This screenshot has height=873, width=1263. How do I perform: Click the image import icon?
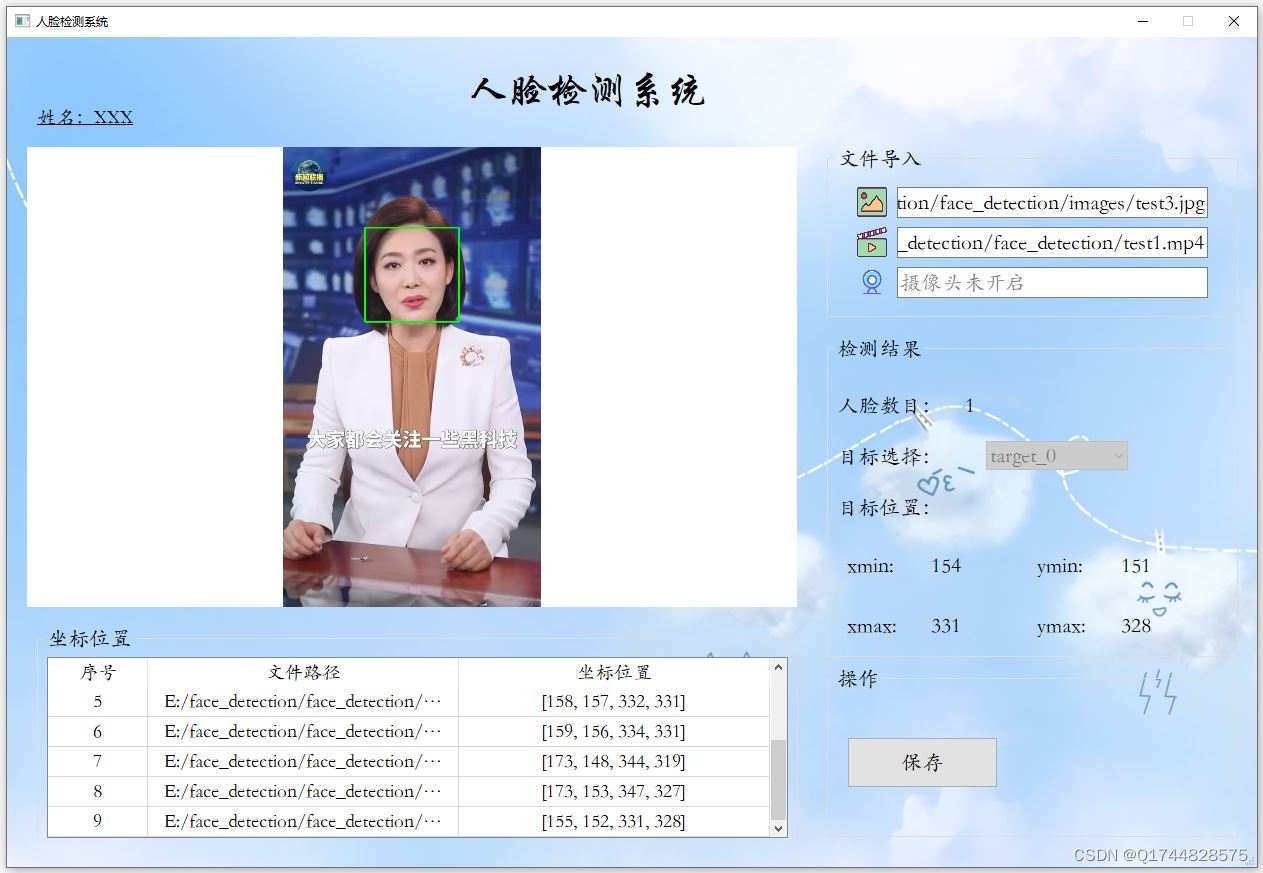click(x=872, y=202)
